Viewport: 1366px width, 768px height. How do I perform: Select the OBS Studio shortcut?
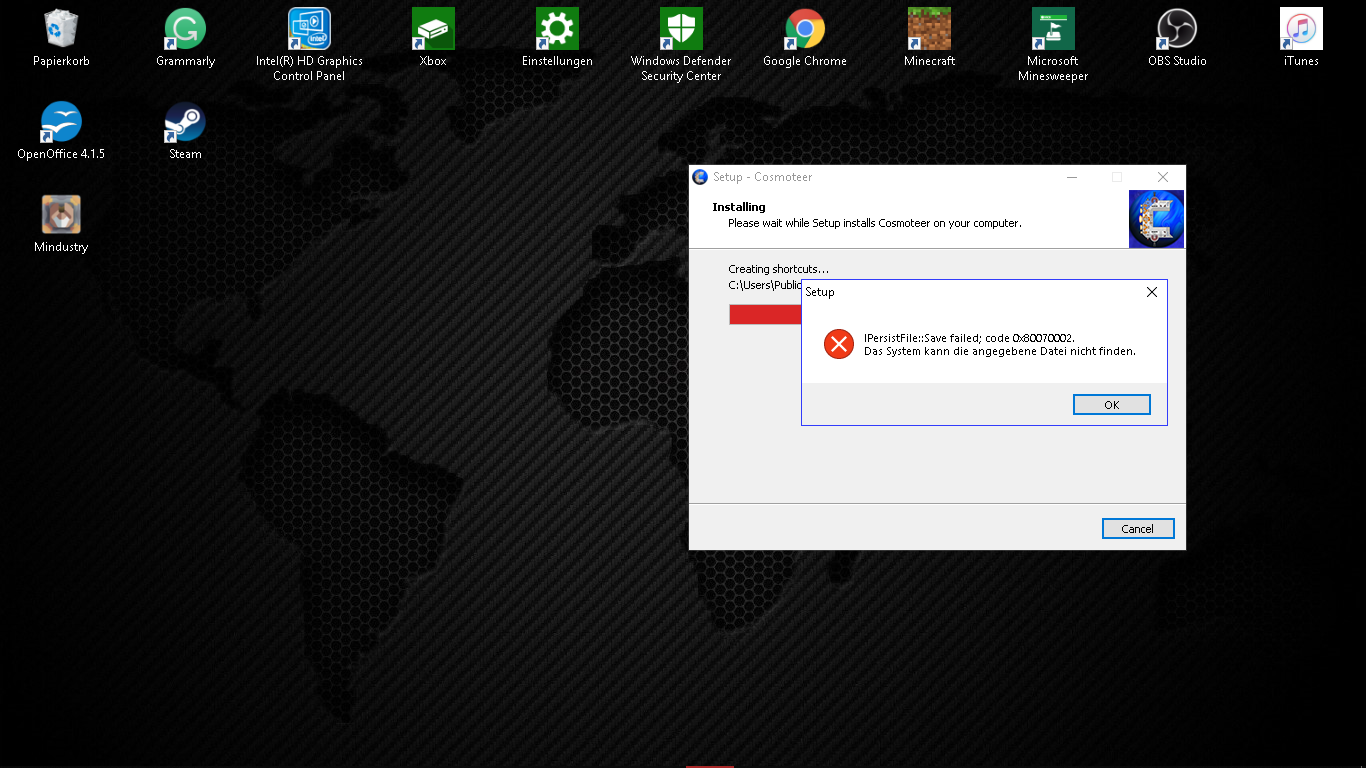[x=1177, y=30]
